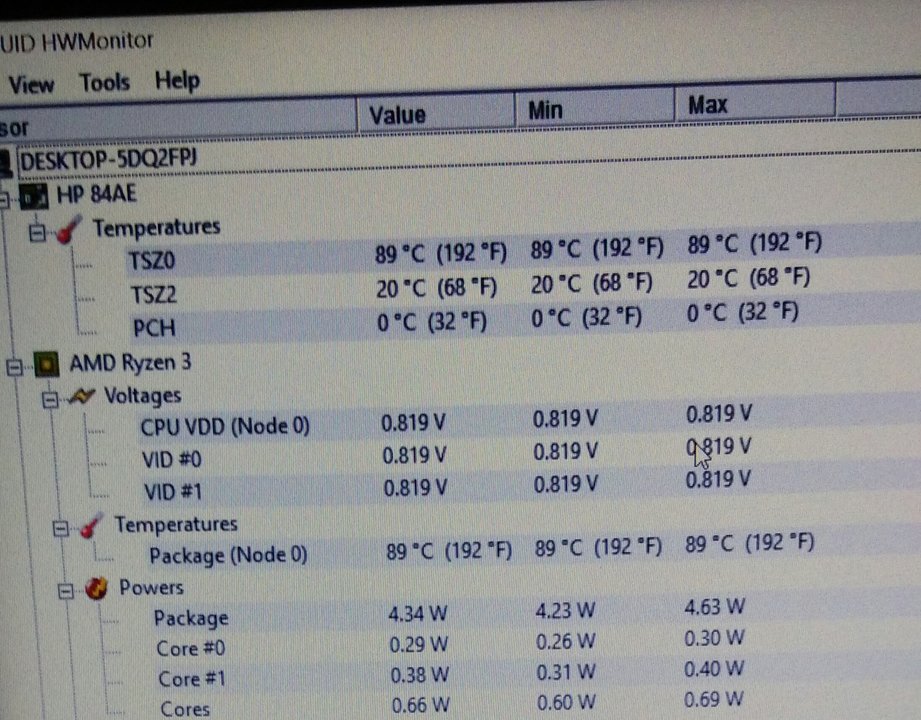Click Core #0 value 0.29 W
This screenshot has width=921, height=720.
(419, 644)
